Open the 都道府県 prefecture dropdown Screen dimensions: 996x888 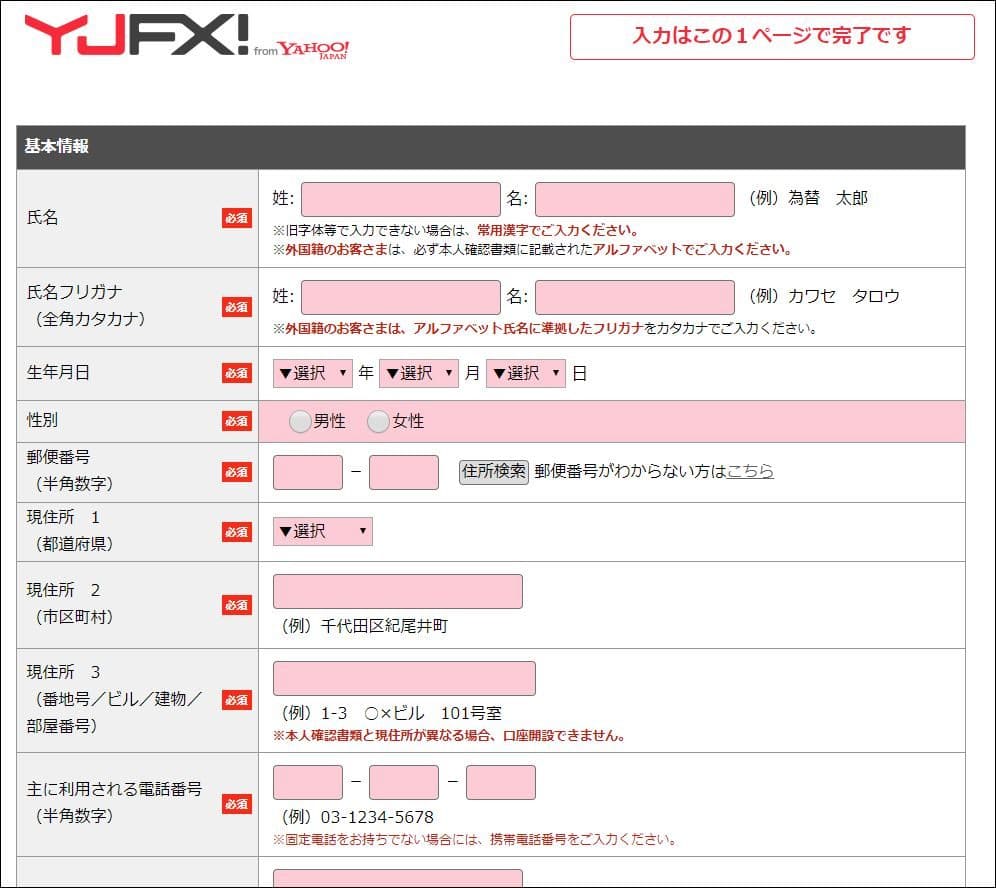323,531
